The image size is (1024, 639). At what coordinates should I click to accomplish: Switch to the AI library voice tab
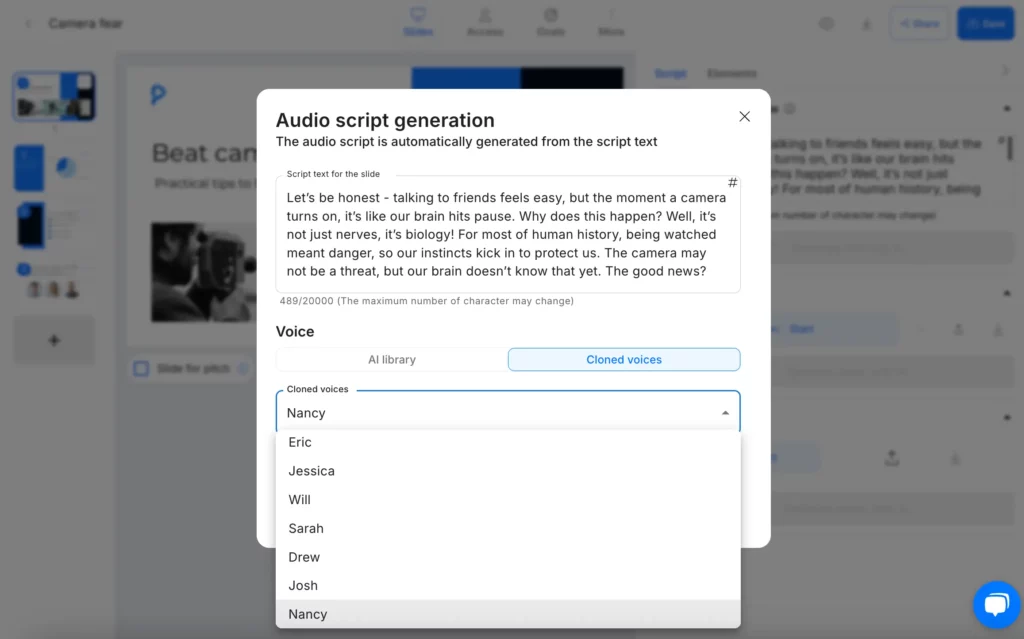[391, 360]
